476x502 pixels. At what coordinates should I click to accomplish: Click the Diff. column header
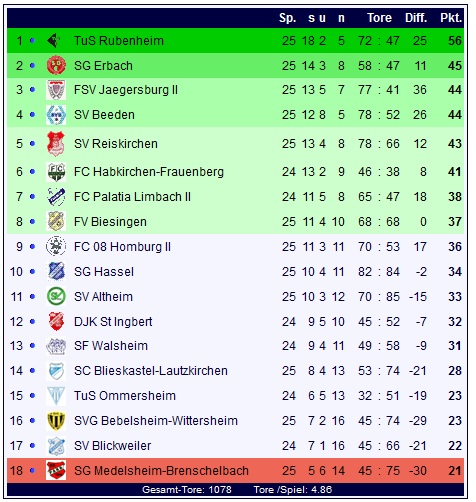(x=416, y=18)
